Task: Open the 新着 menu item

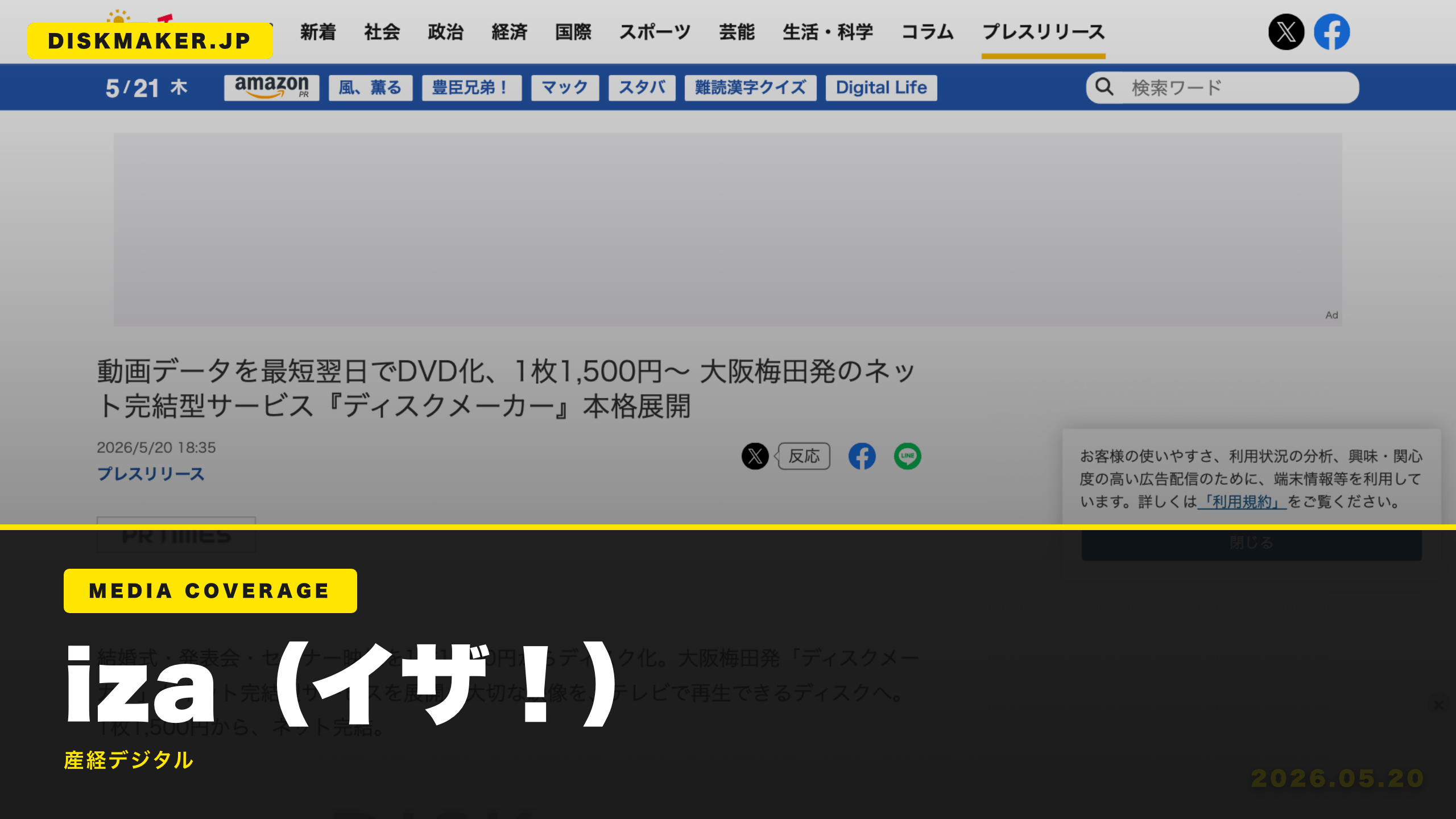Action: [318, 32]
